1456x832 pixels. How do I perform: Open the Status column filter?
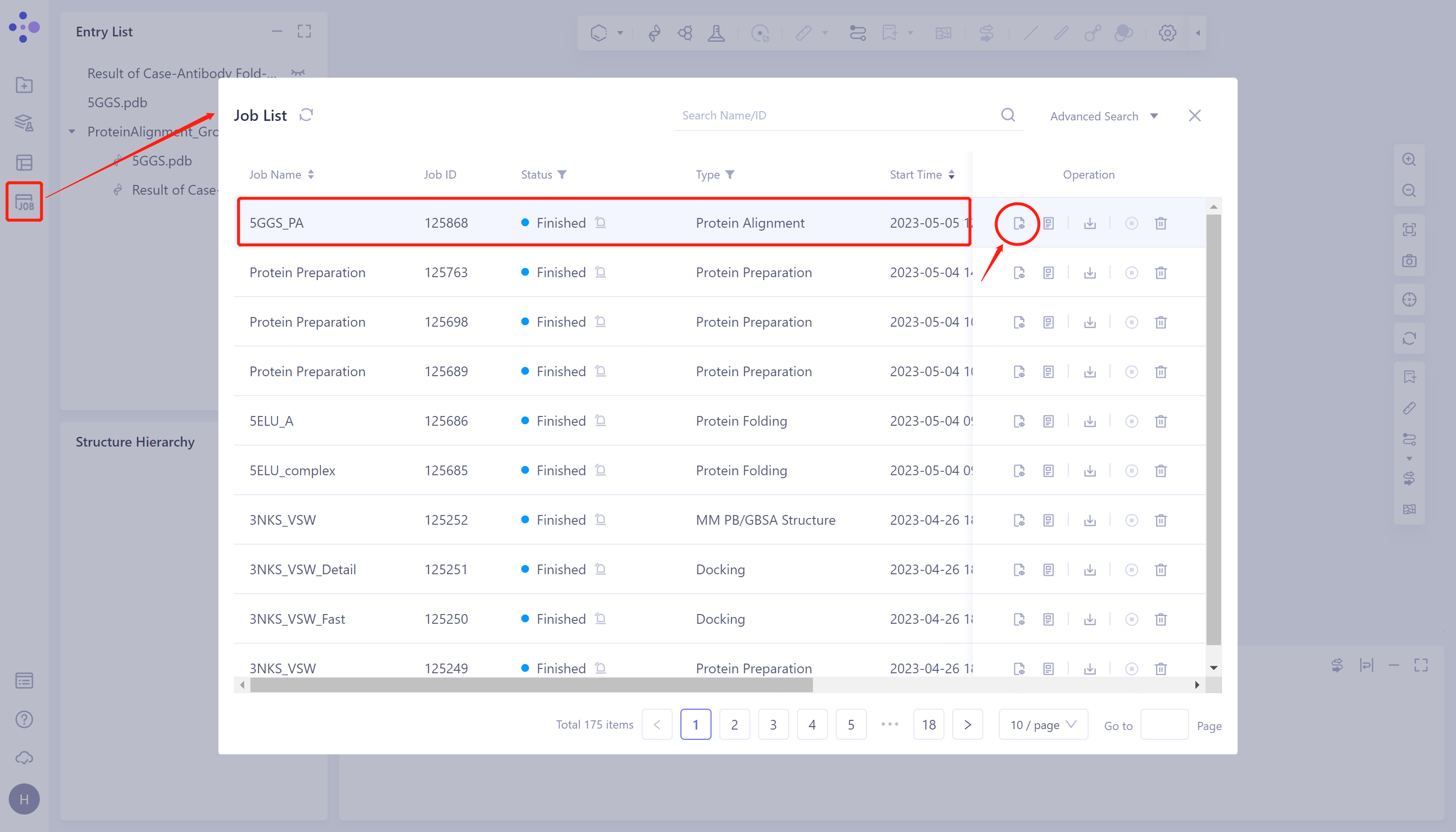[563, 175]
